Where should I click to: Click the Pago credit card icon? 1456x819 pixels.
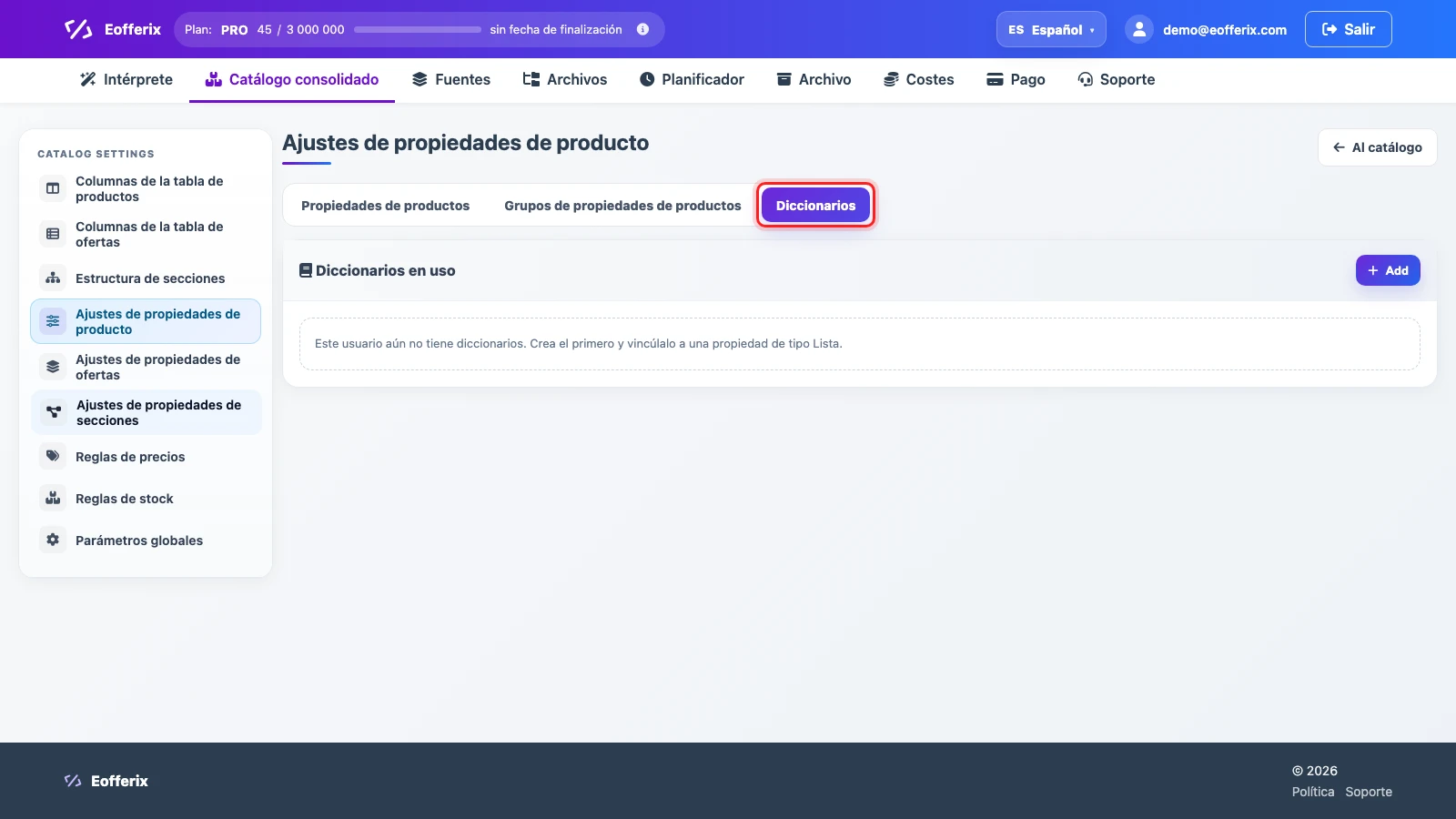[996, 79]
